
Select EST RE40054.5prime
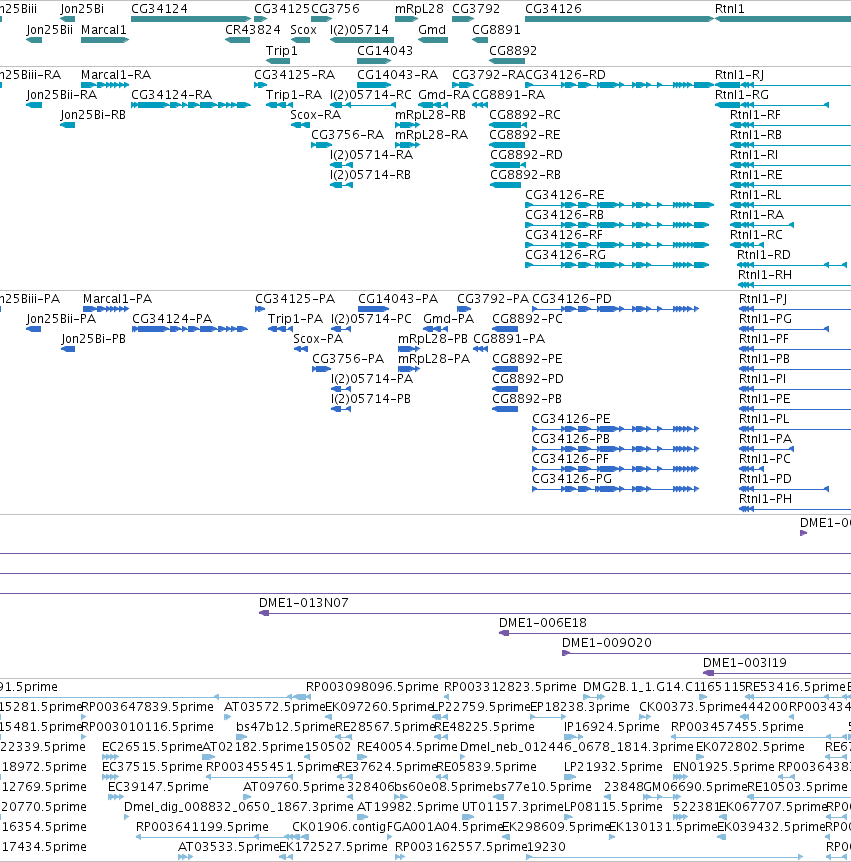(x=407, y=747)
